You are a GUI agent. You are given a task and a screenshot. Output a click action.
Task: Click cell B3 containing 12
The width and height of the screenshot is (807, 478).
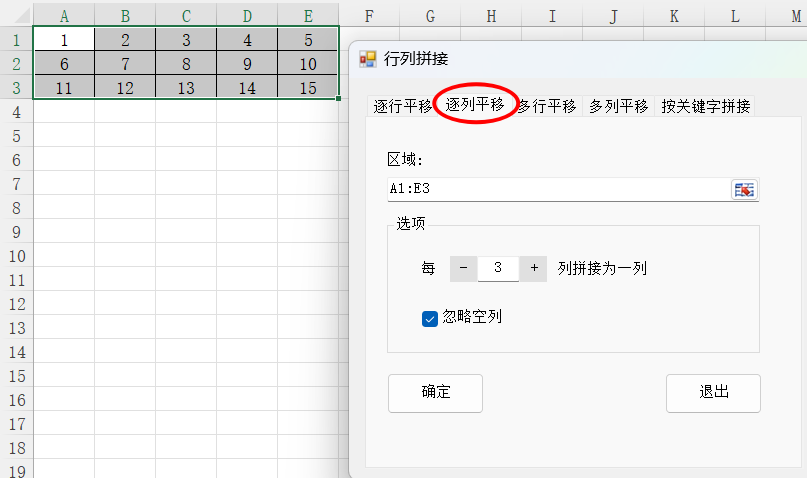coord(125,87)
